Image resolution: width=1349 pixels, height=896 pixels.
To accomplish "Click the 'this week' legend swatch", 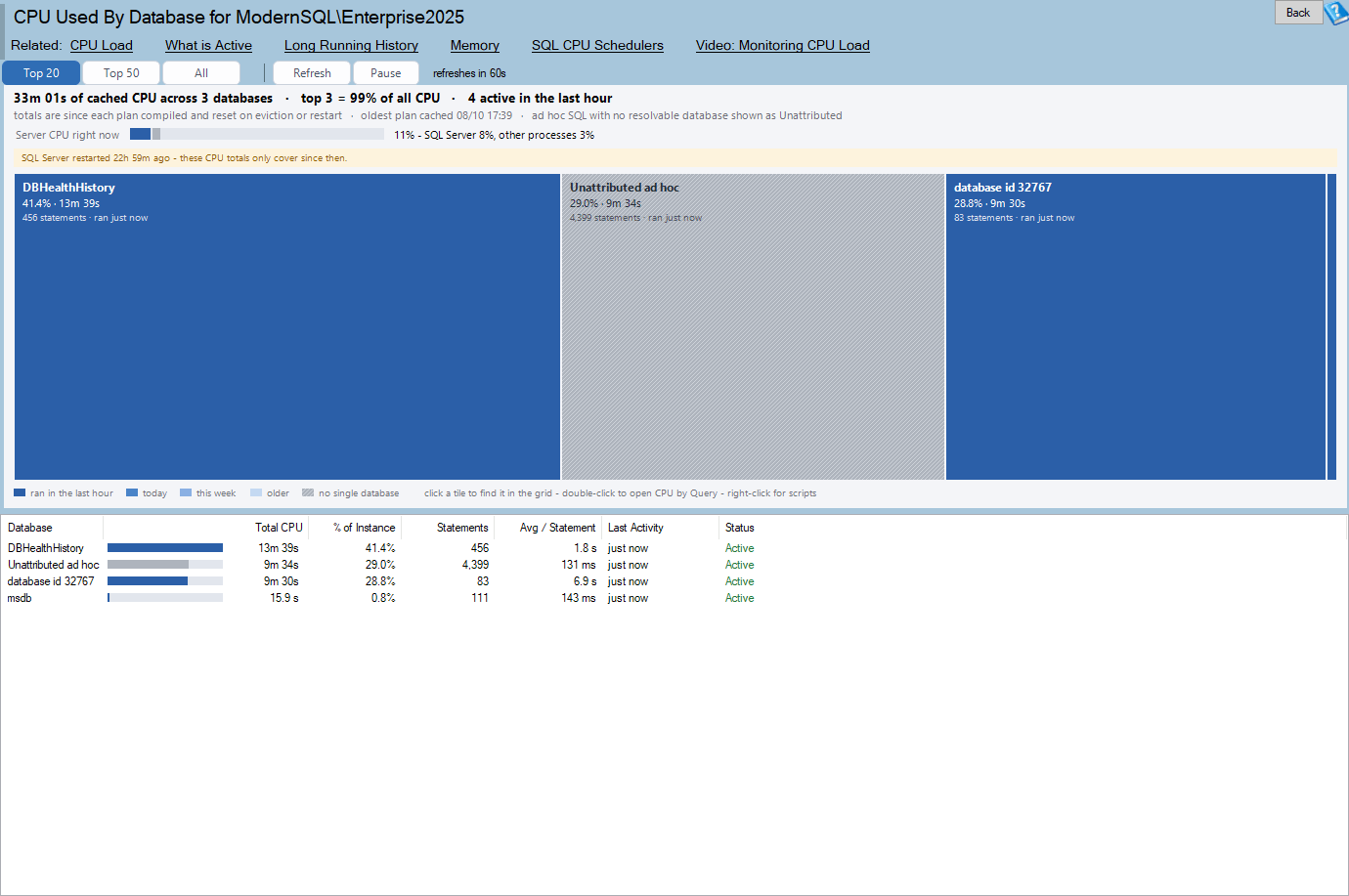I will (x=186, y=493).
